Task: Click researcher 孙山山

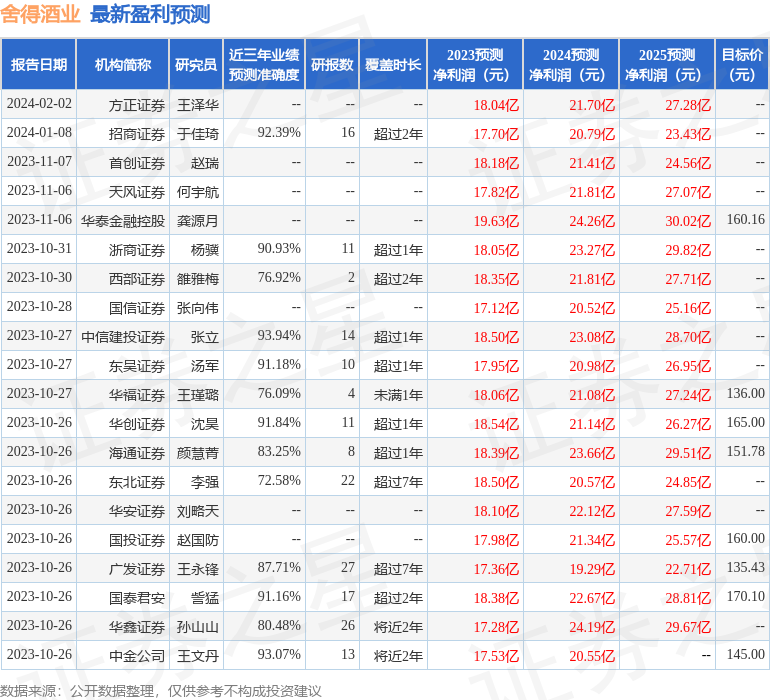Action: pyautogui.click(x=198, y=627)
